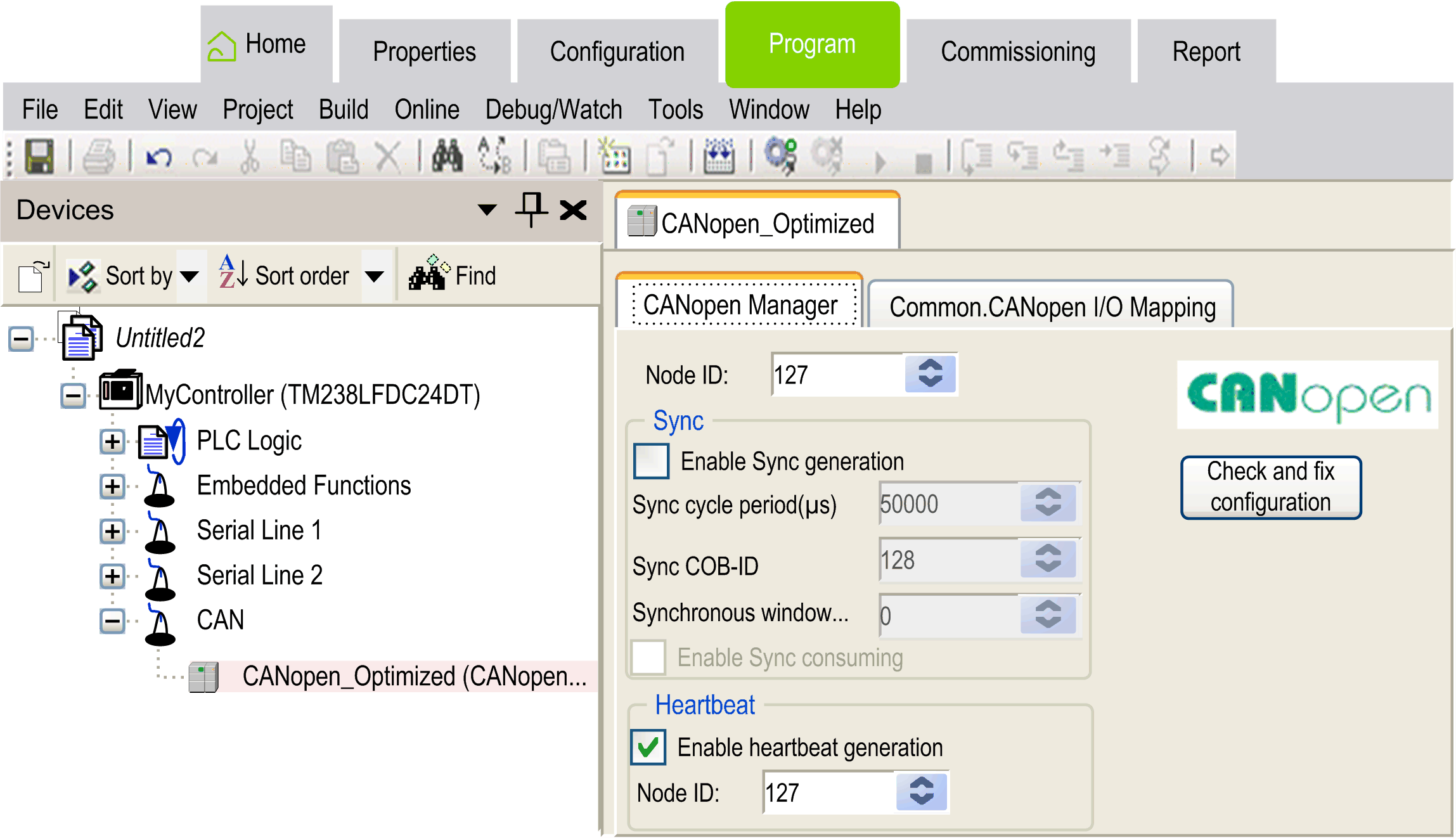This screenshot has width=1456, height=838.
Task: Toggle Enable Sync consuming checkbox
Action: click(648, 657)
